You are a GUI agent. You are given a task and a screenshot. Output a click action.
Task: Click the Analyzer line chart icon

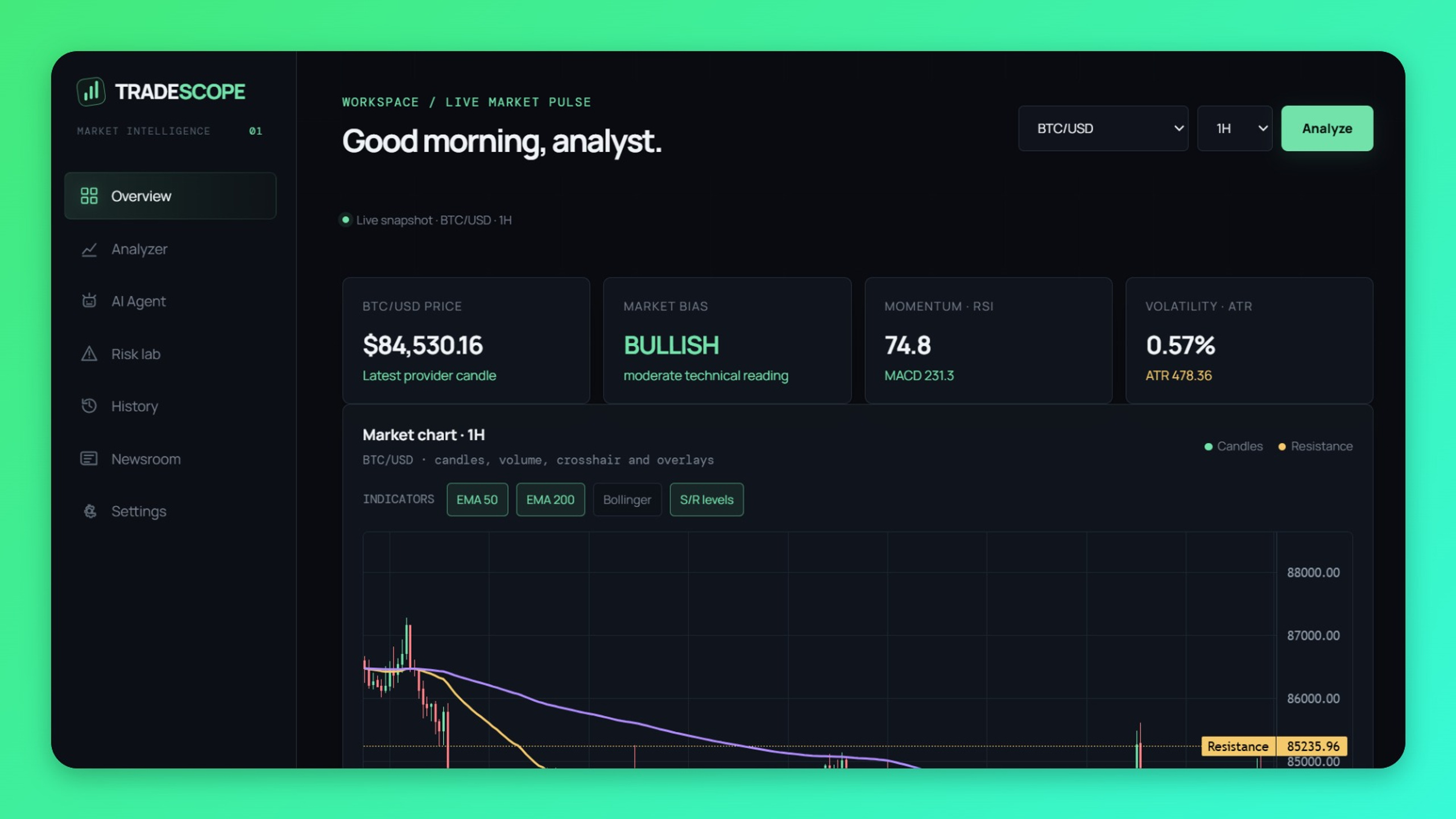click(89, 249)
